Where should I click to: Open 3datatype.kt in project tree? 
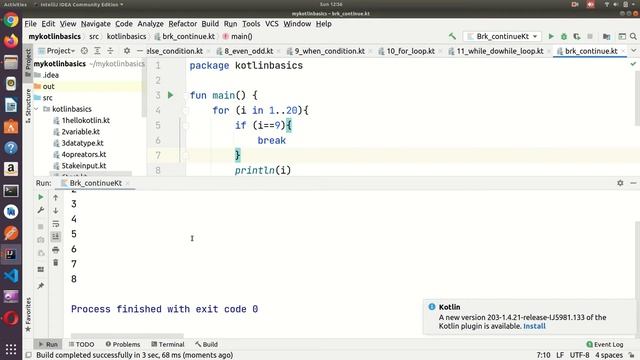[82, 143]
